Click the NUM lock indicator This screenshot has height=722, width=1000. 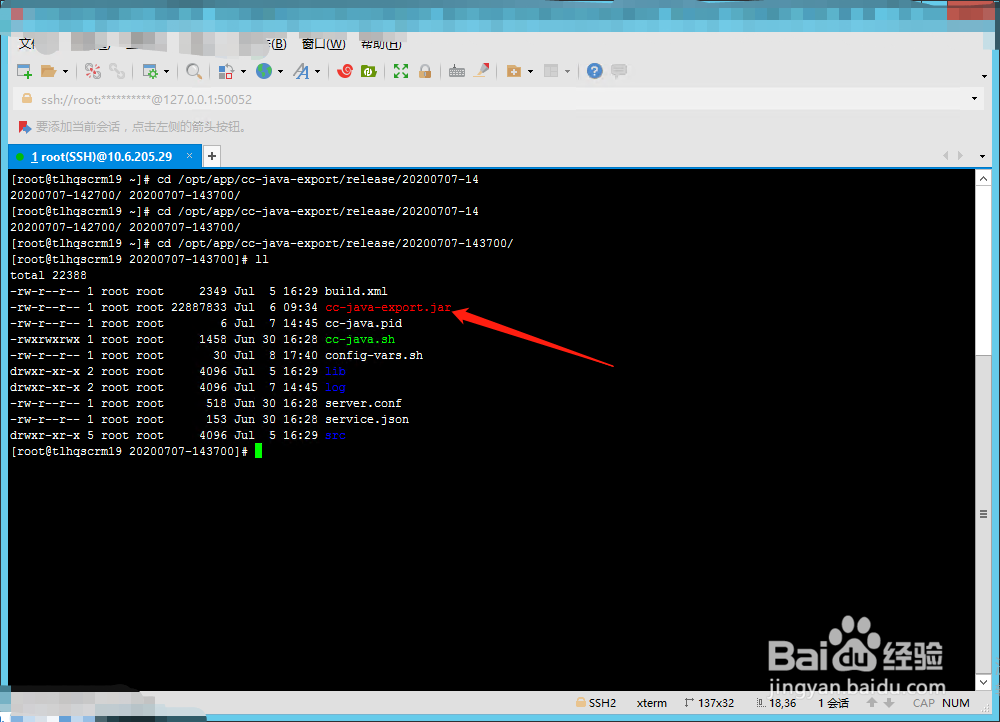click(955, 703)
